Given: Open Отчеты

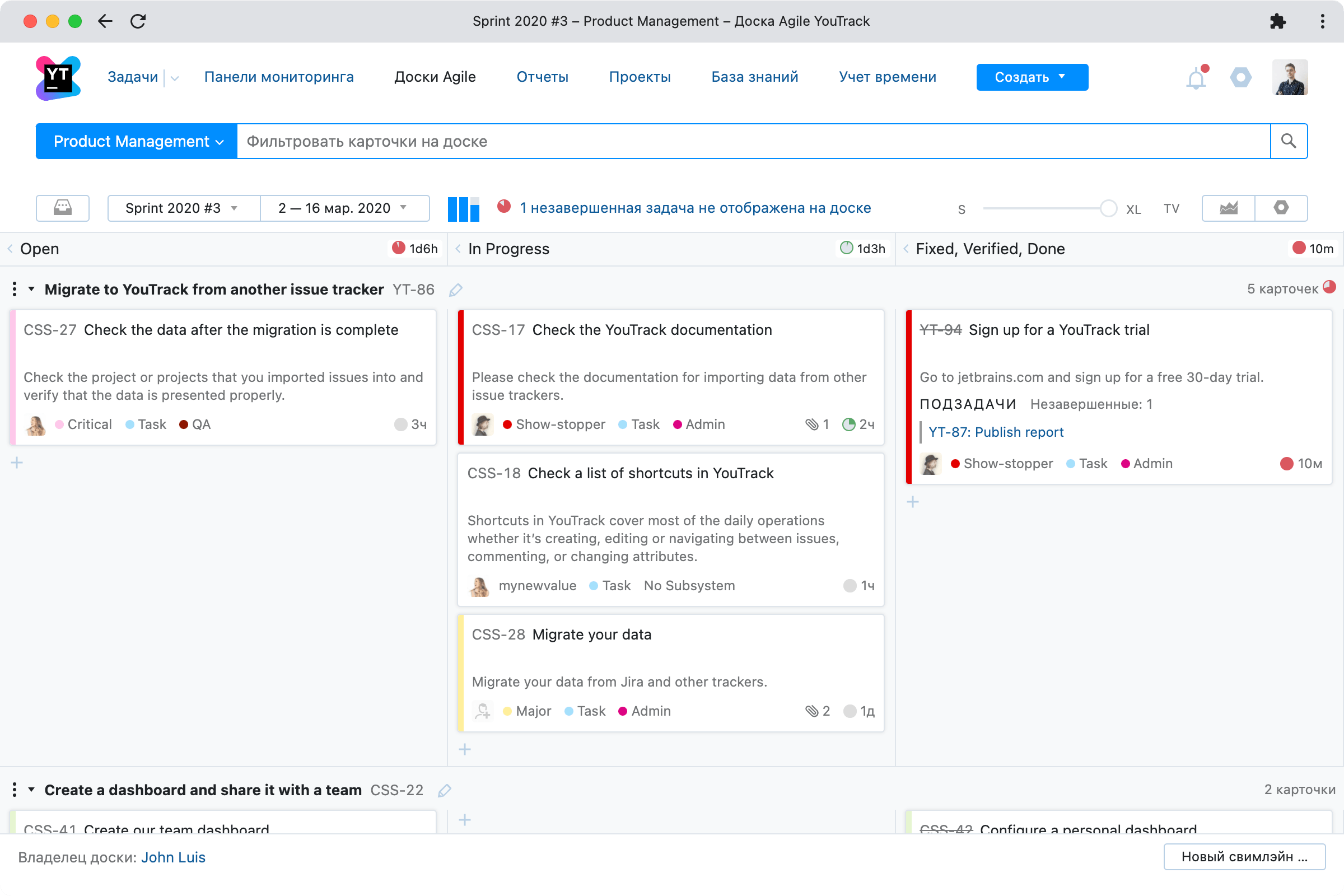Looking at the screenshot, I should [542, 77].
